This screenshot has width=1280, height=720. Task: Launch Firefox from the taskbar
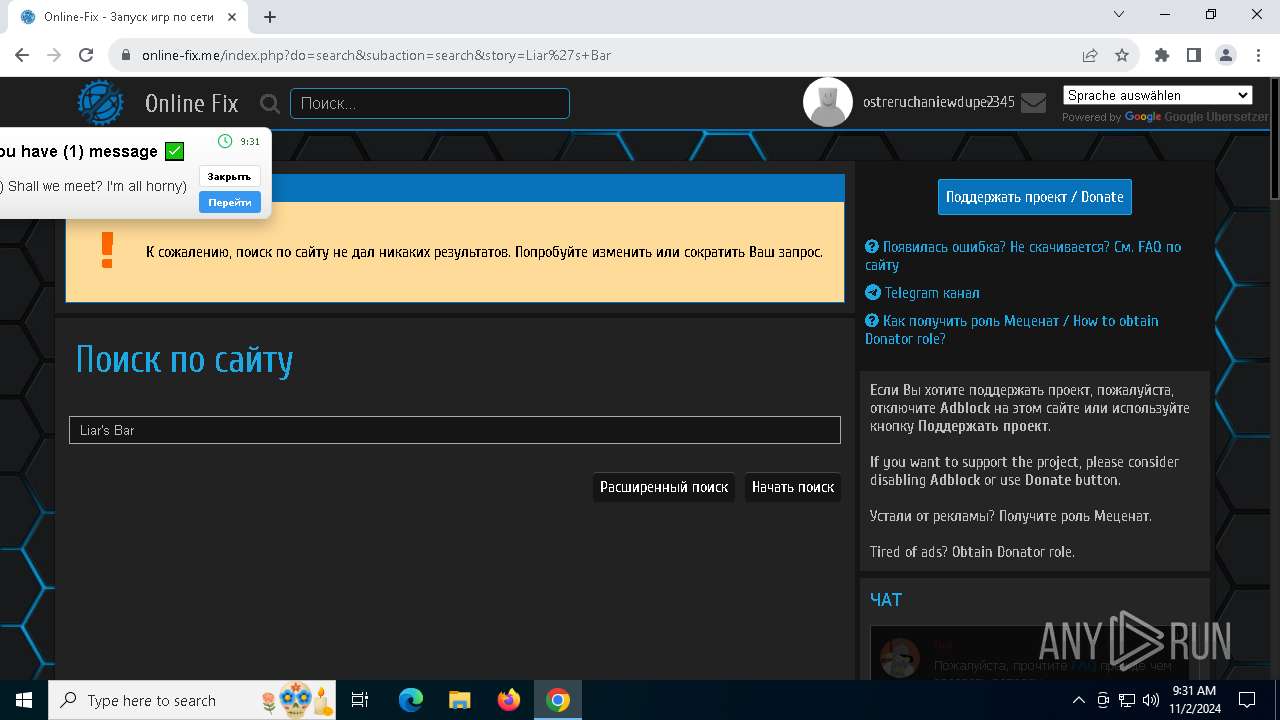pos(509,700)
